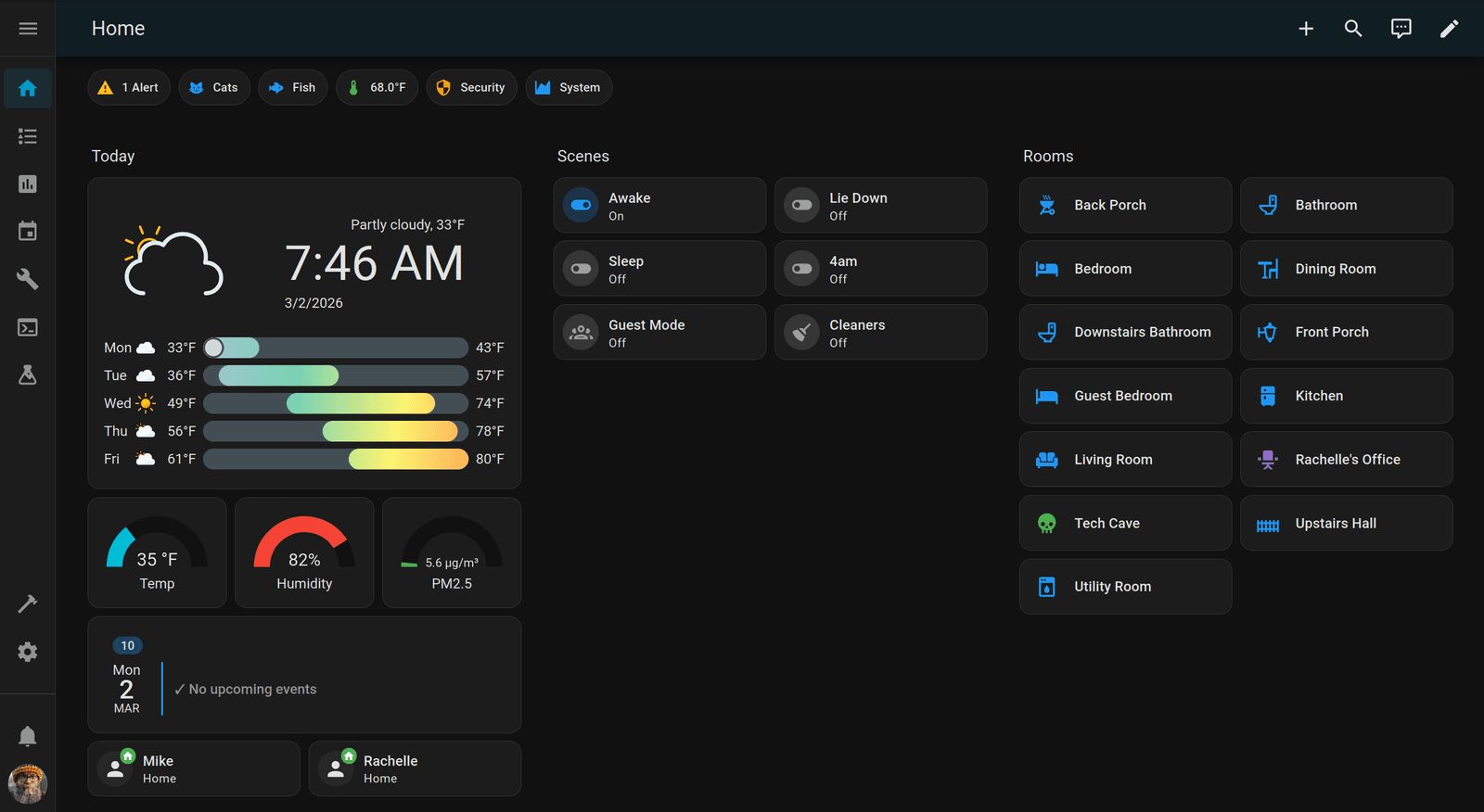Open developer tools hammer icon
The height and width of the screenshot is (812, 1484).
tap(28, 604)
